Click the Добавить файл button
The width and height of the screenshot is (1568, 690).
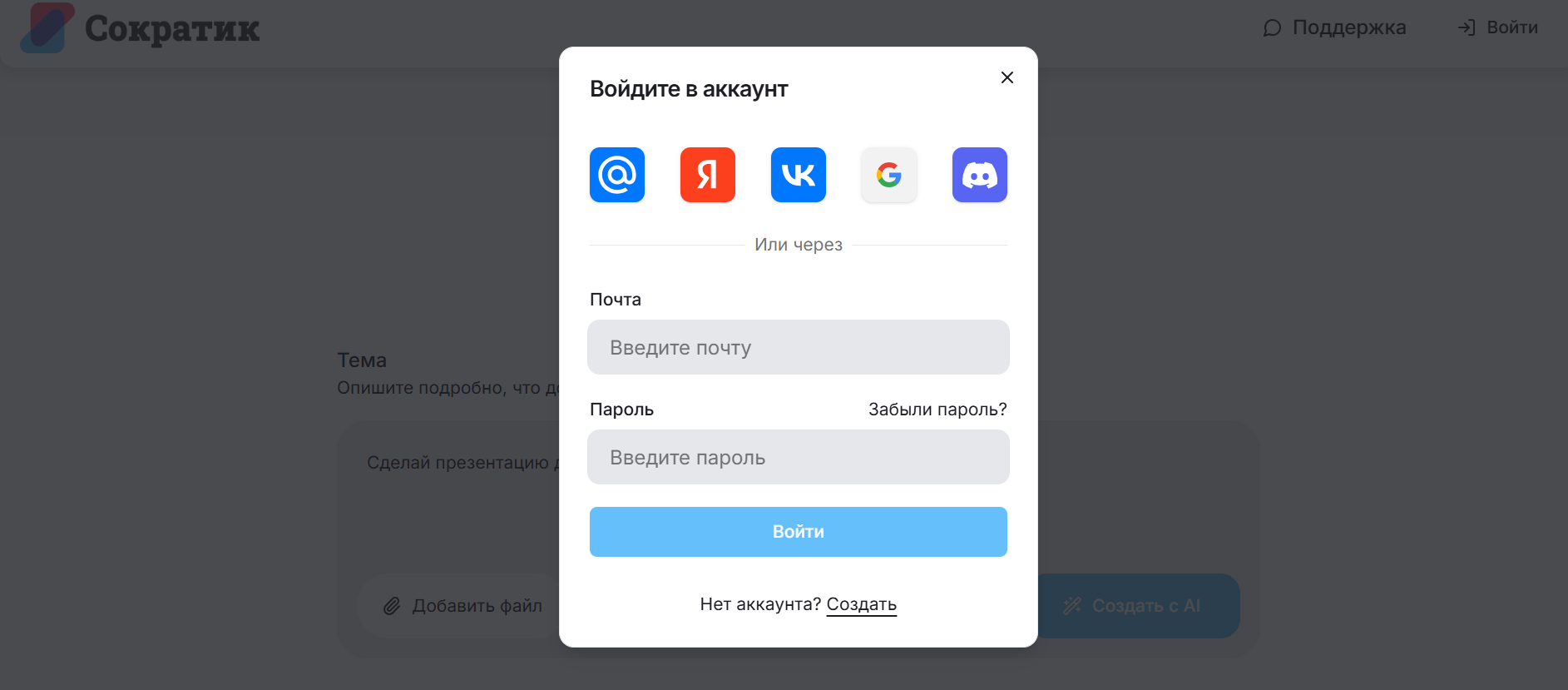coord(462,606)
